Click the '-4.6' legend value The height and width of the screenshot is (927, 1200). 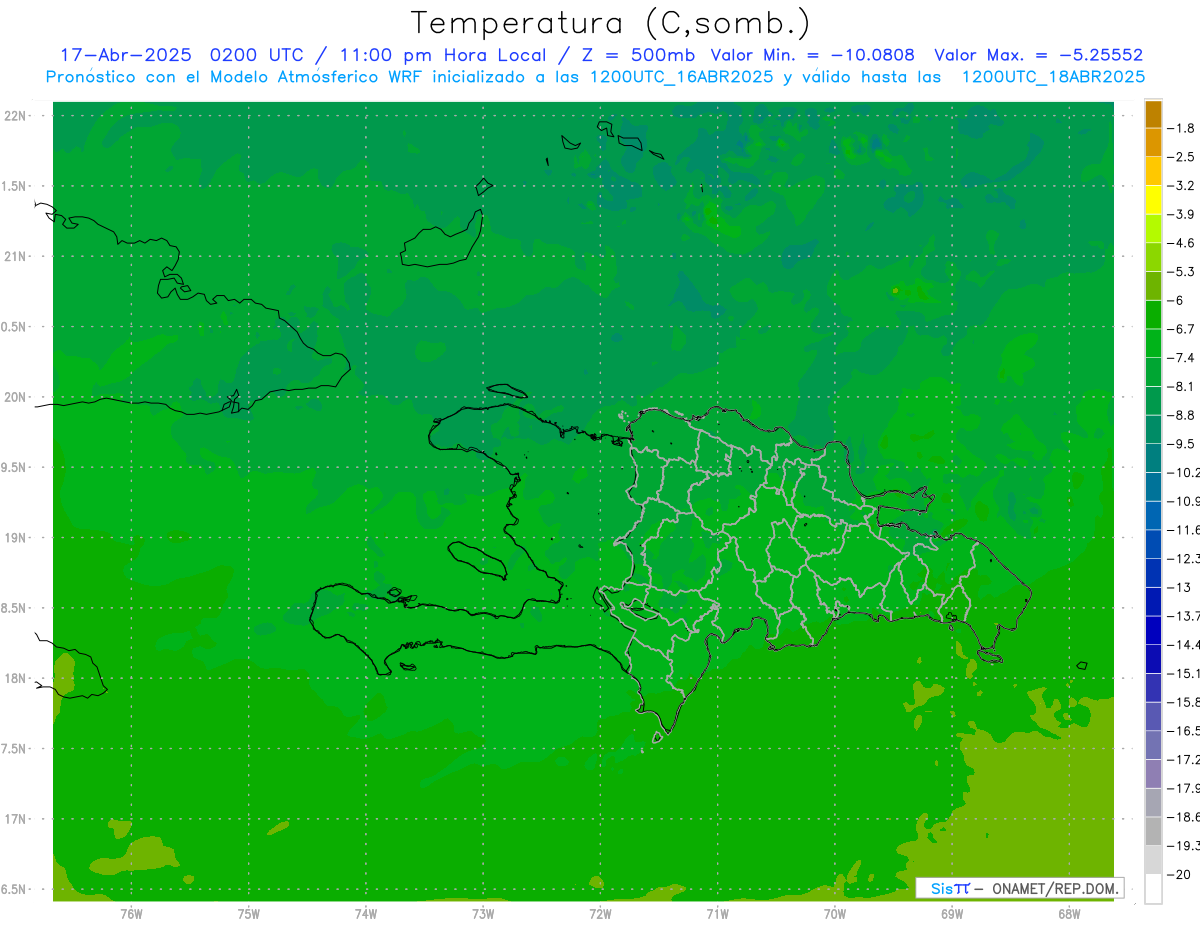click(x=1181, y=243)
